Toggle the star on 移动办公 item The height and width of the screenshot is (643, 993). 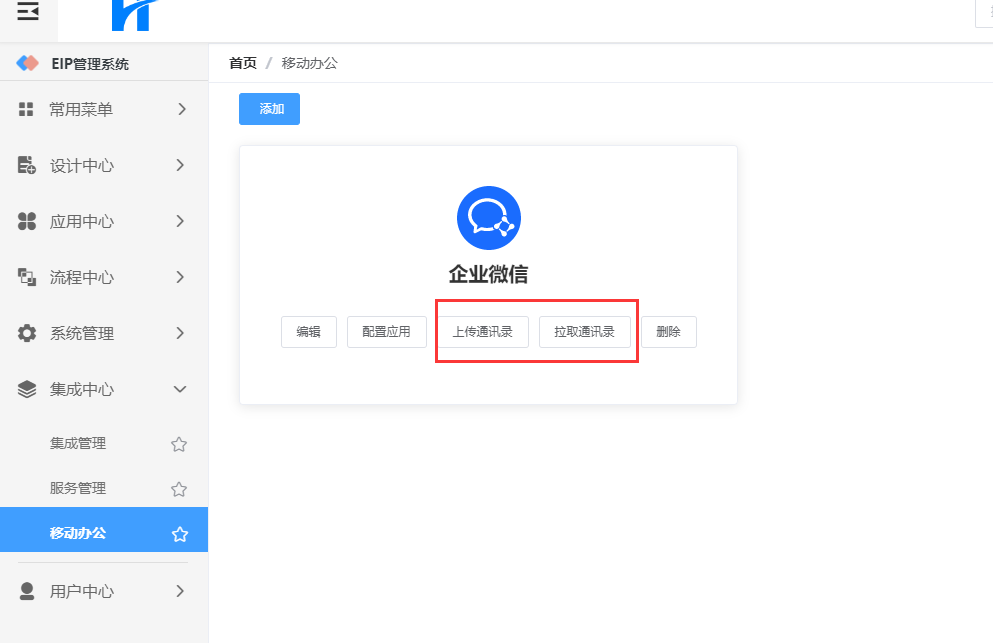click(x=180, y=534)
